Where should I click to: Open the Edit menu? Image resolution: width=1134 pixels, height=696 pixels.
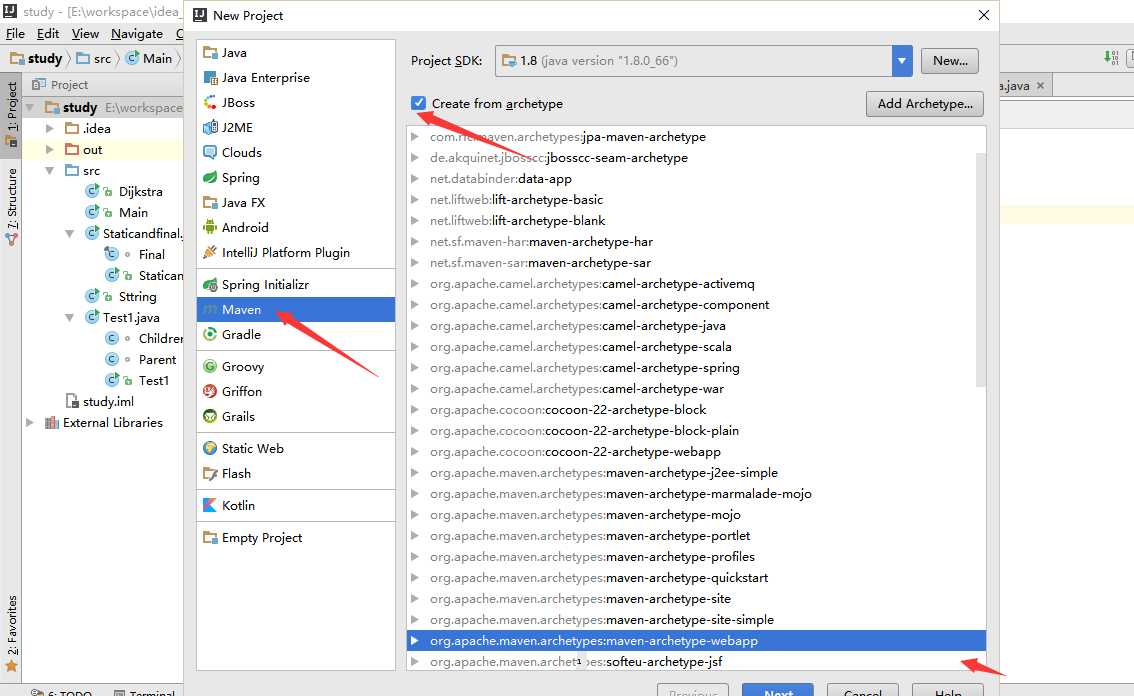point(48,34)
